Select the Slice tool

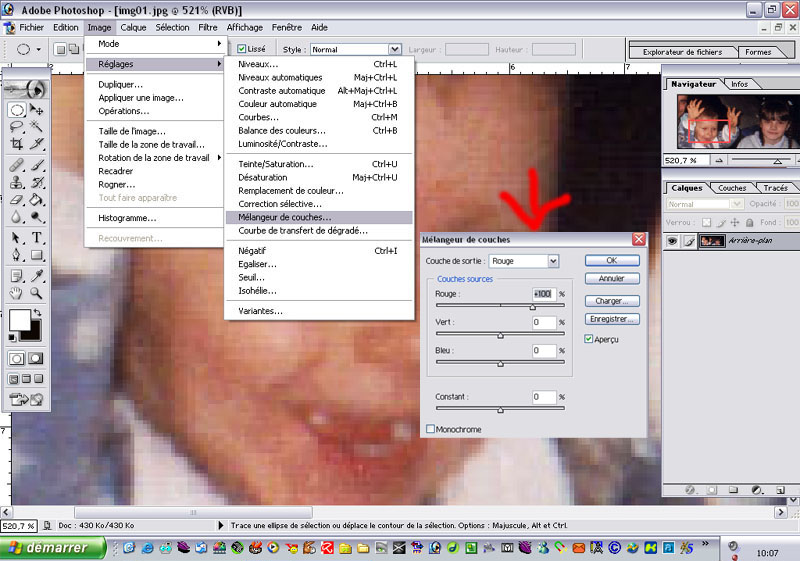36,143
